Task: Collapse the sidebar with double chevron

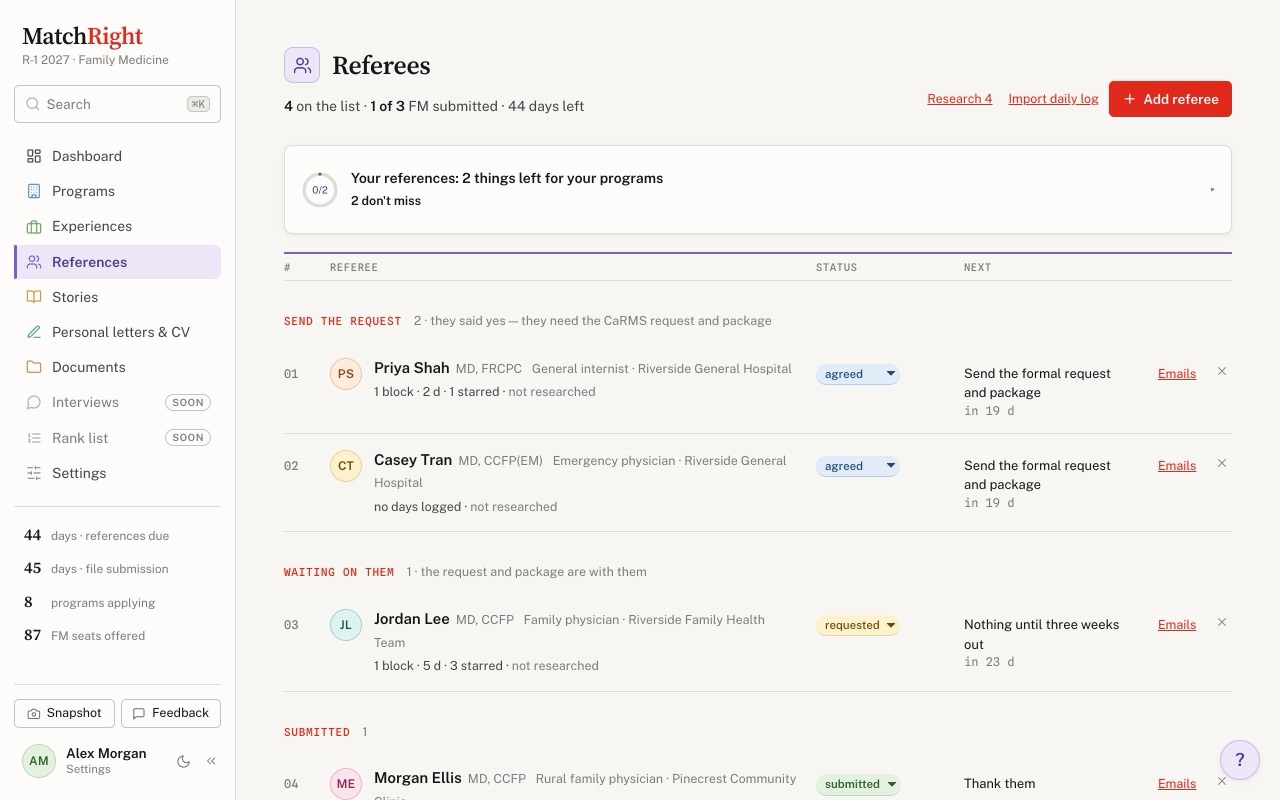Action: click(211, 761)
